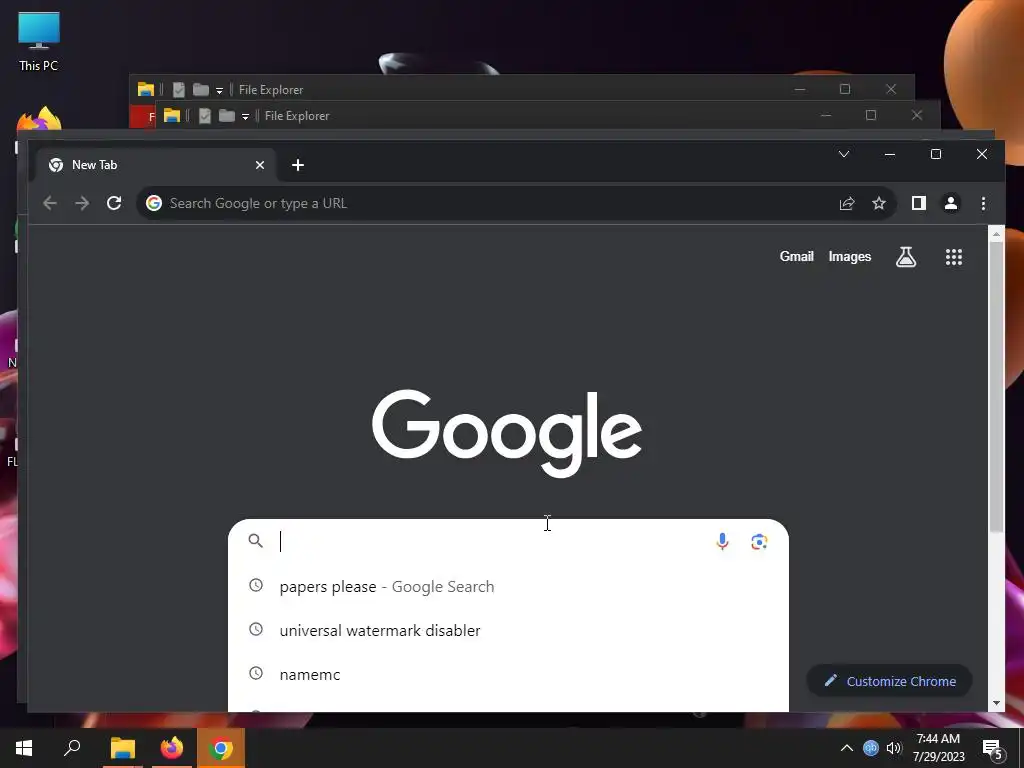This screenshot has width=1024, height=768.
Task: Click the vertical scrollbar thumb
Action: coord(996,387)
